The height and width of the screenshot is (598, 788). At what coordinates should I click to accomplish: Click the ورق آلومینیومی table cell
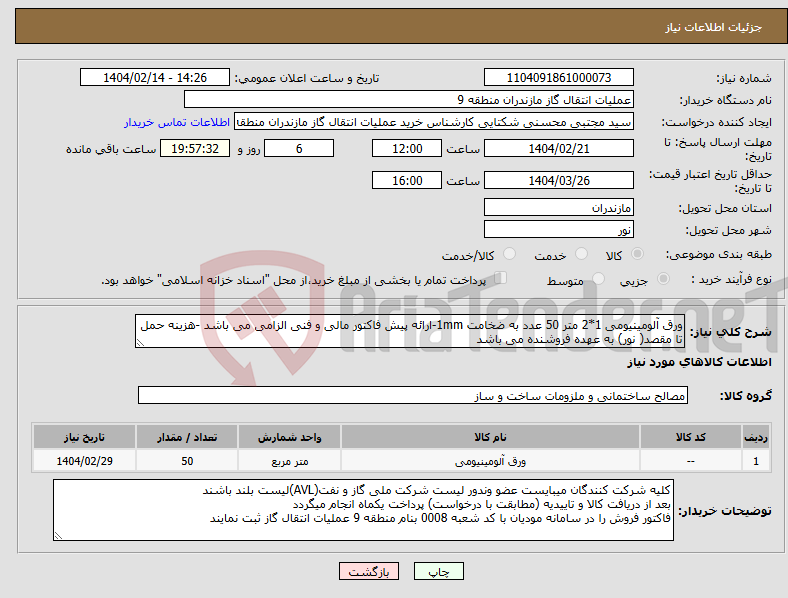[490, 461]
